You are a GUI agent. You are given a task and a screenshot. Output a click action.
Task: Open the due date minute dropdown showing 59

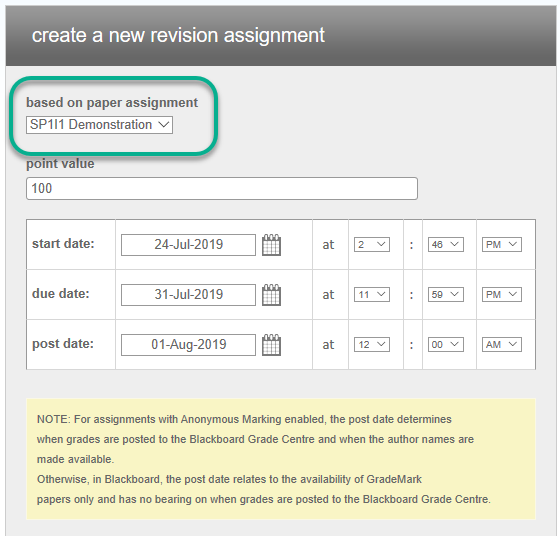[x=446, y=295]
